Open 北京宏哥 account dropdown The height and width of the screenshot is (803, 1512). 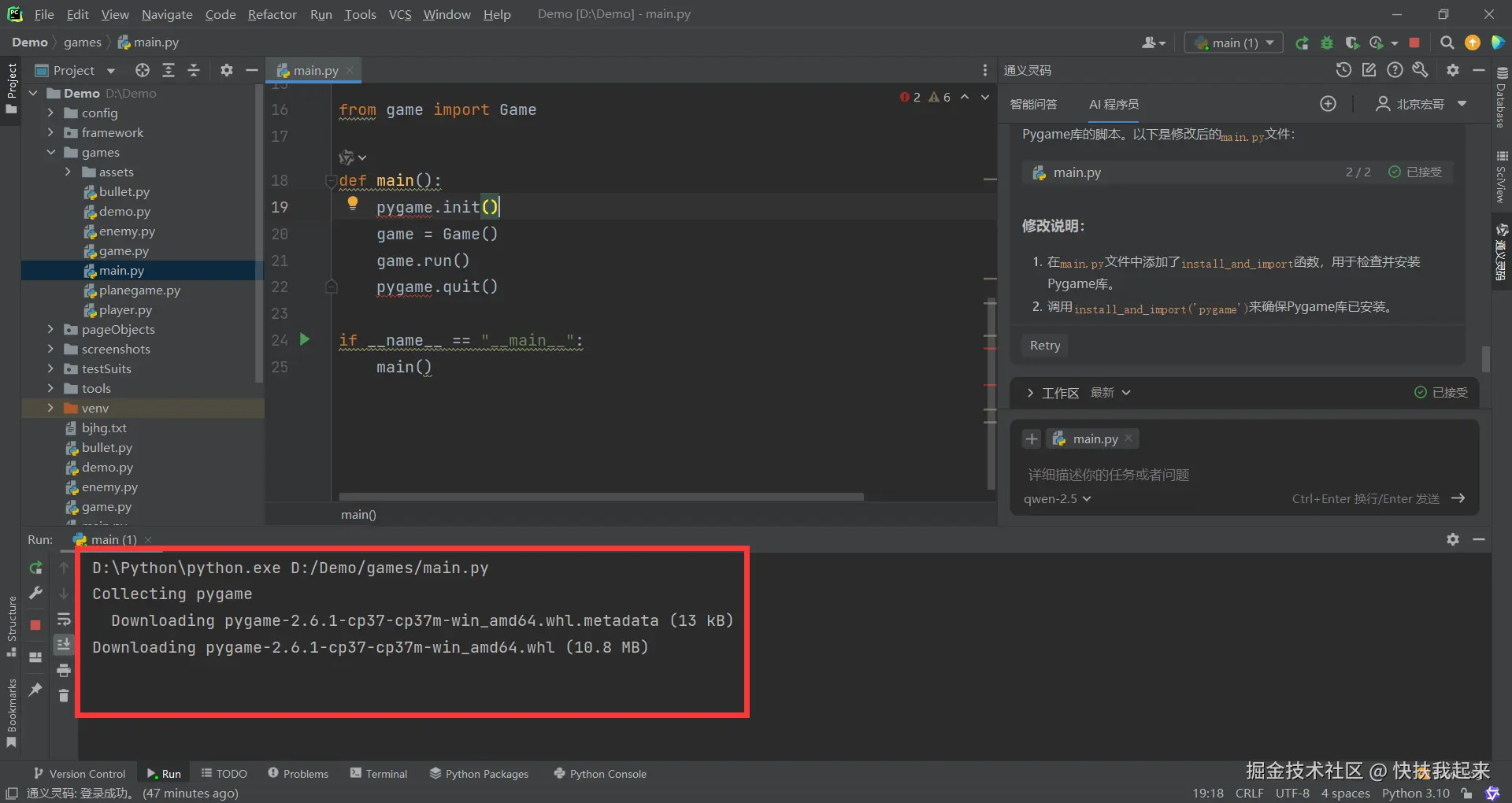(1422, 104)
